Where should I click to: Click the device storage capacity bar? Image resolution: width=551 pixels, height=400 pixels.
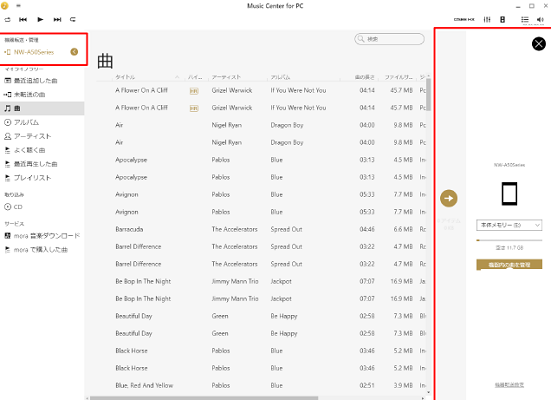509,240
